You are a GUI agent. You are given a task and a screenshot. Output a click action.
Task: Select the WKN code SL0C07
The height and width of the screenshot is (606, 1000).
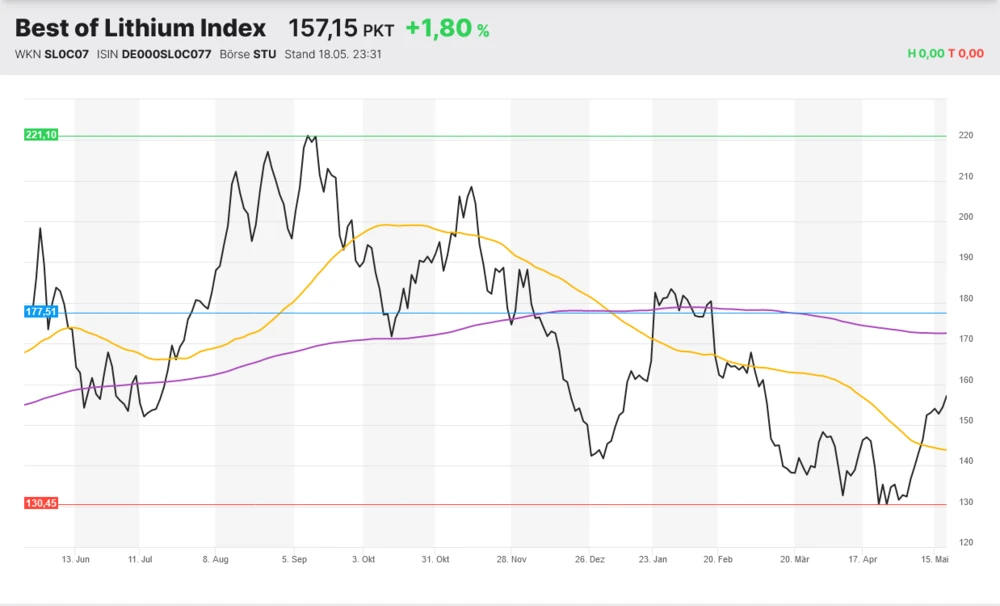click(x=67, y=54)
